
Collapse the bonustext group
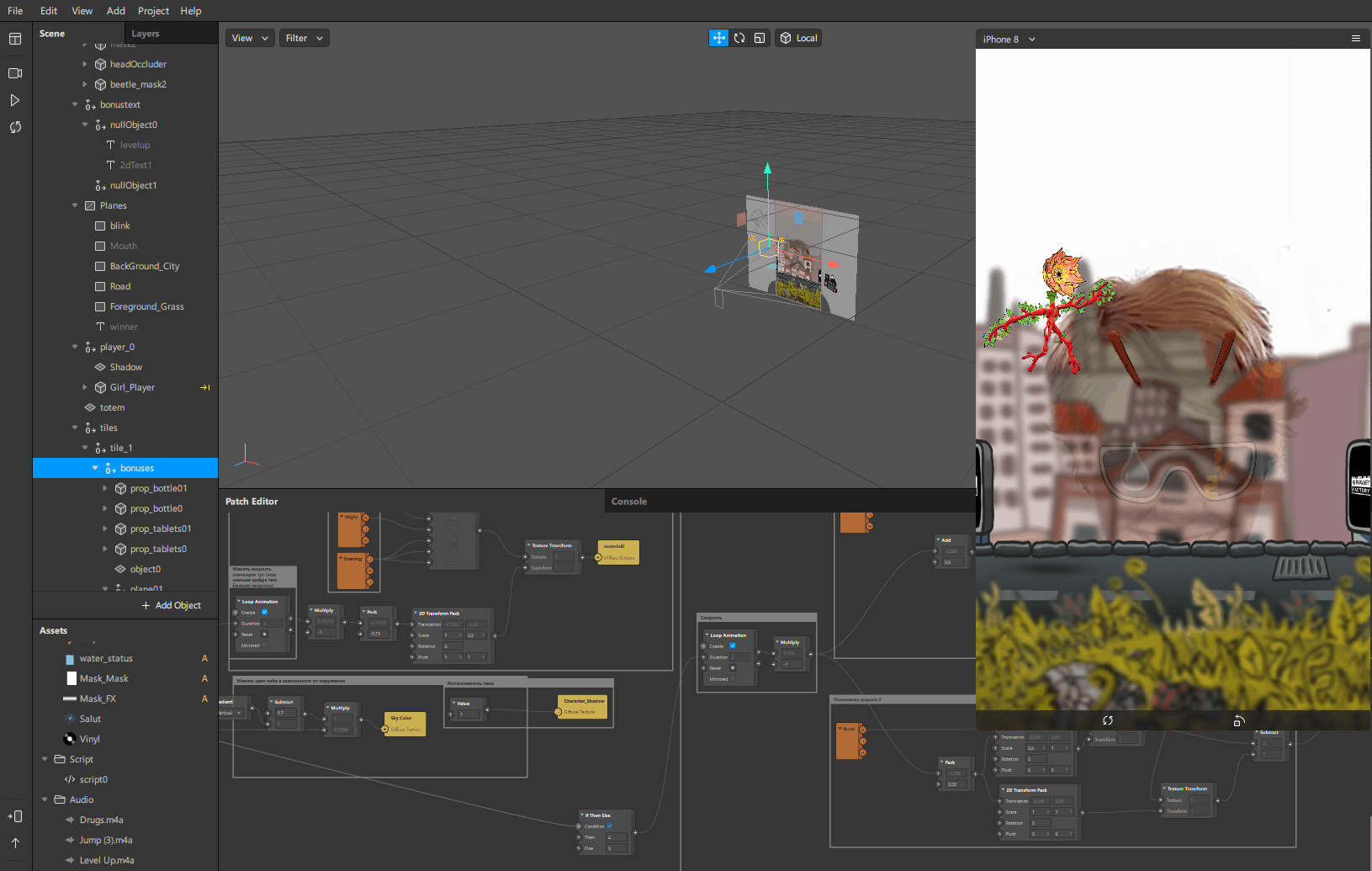pos(75,104)
